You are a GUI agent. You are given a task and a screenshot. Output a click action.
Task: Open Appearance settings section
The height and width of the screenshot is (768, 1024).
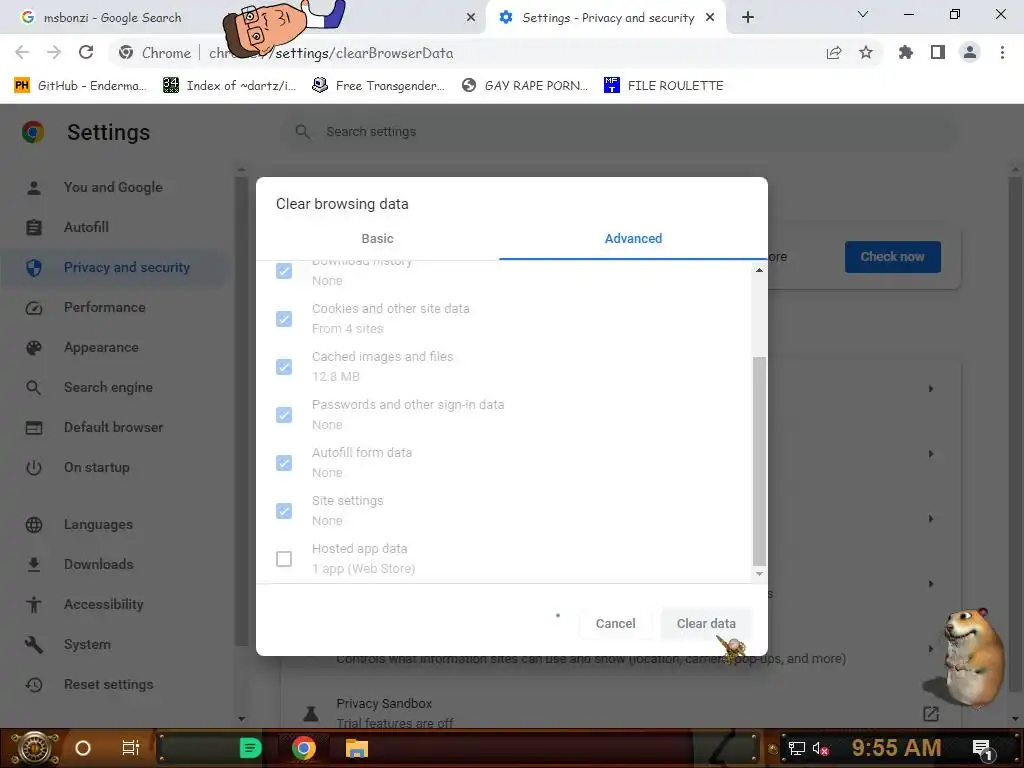pos(101,347)
